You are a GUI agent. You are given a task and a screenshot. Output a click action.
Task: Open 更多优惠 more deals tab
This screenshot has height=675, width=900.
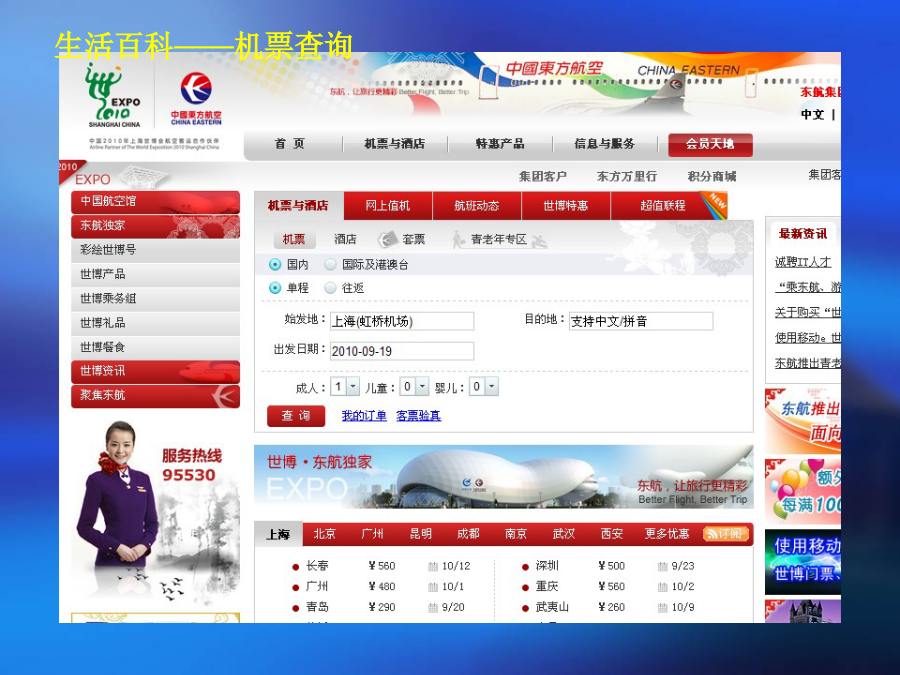click(666, 534)
